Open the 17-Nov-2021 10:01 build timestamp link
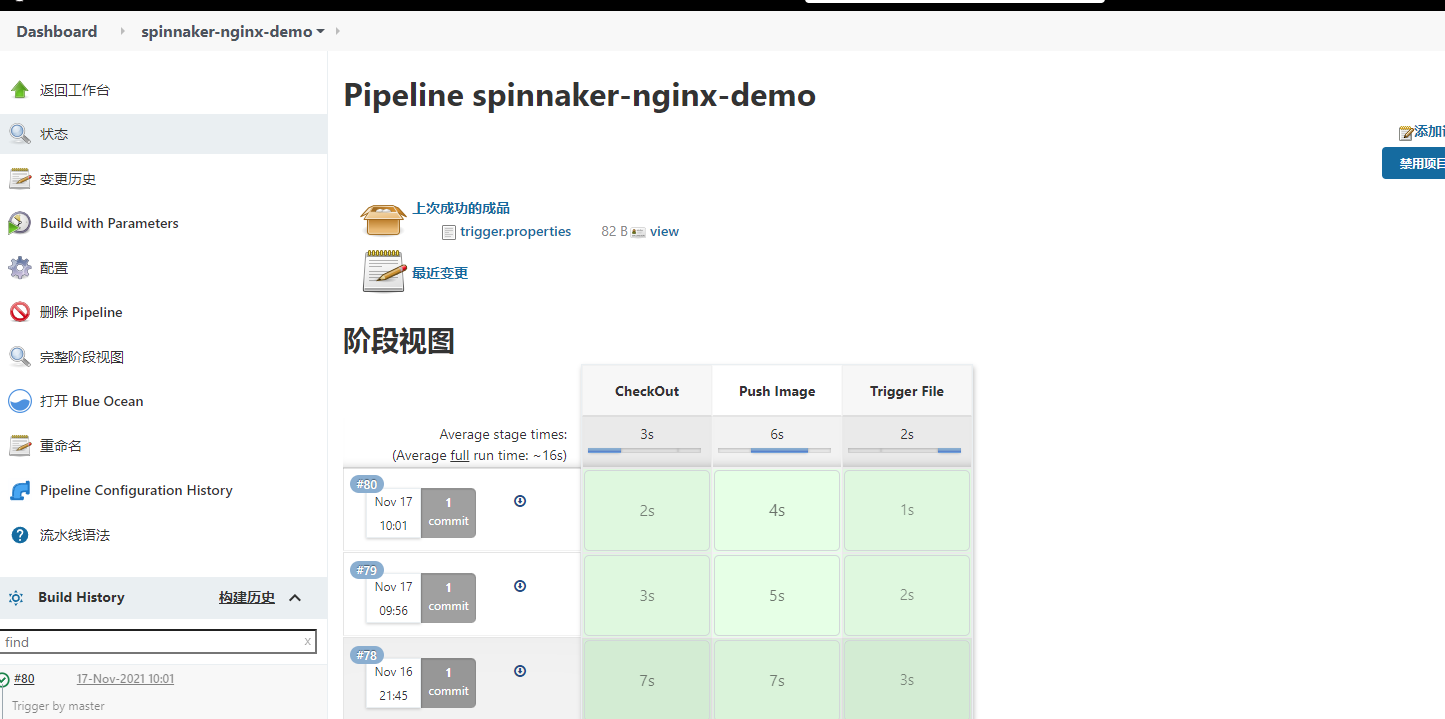1445x719 pixels. [125, 679]
